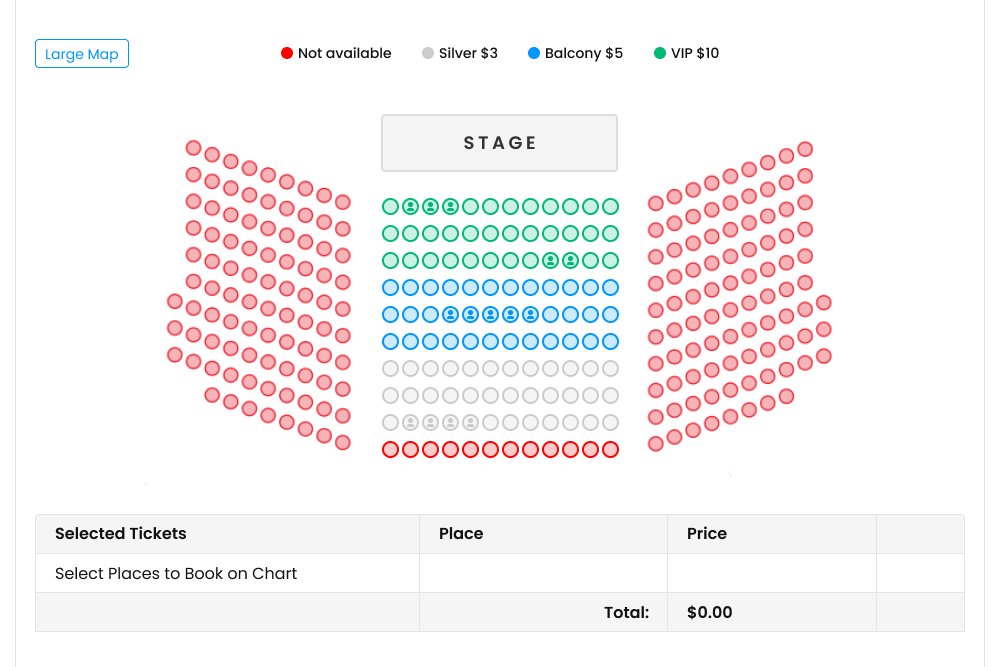The width and height of the screenshot is (1000, 667).
Task: Click the red Not available color dot
Action: point(287,53)
